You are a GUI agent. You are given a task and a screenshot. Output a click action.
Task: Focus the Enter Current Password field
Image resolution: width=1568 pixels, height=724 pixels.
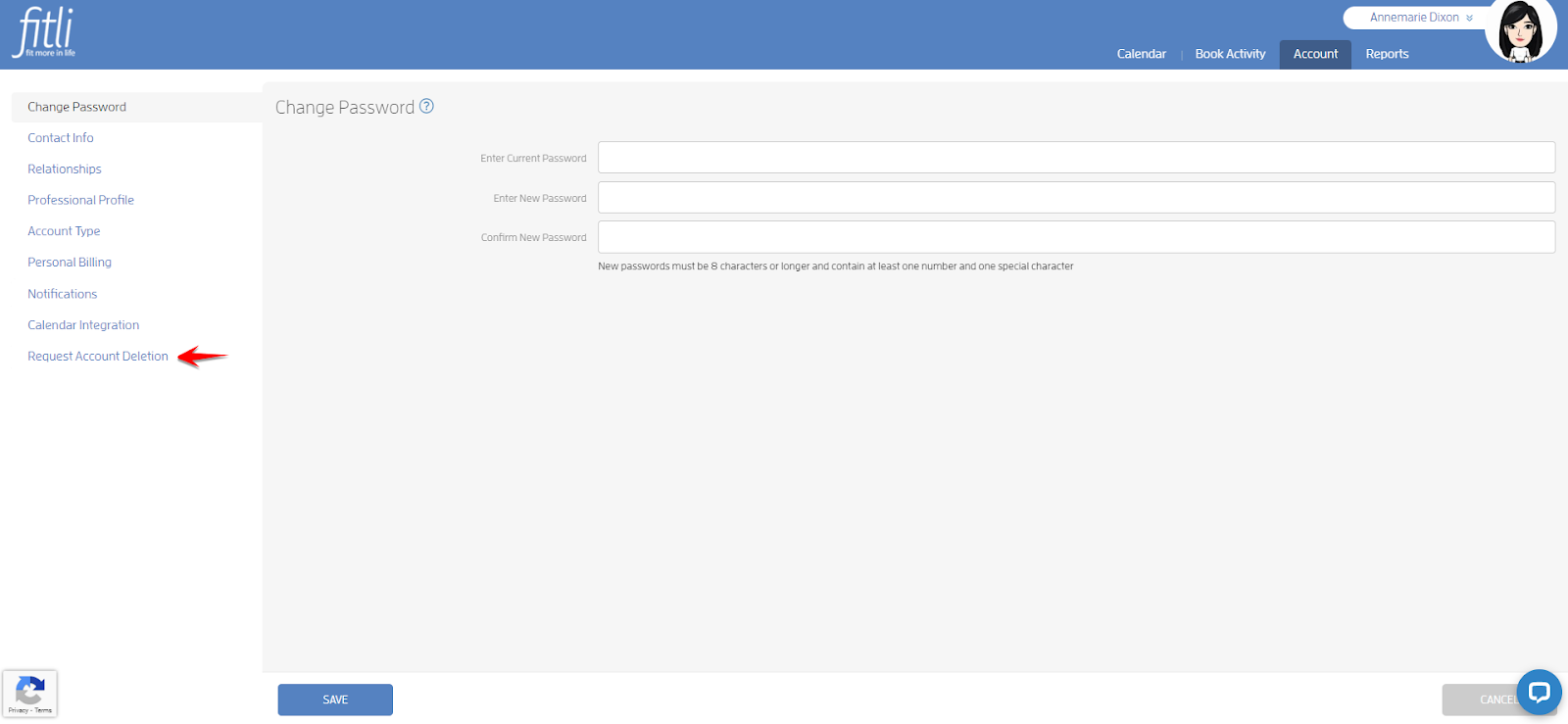pyautogui.click(x=1076, y=158)
